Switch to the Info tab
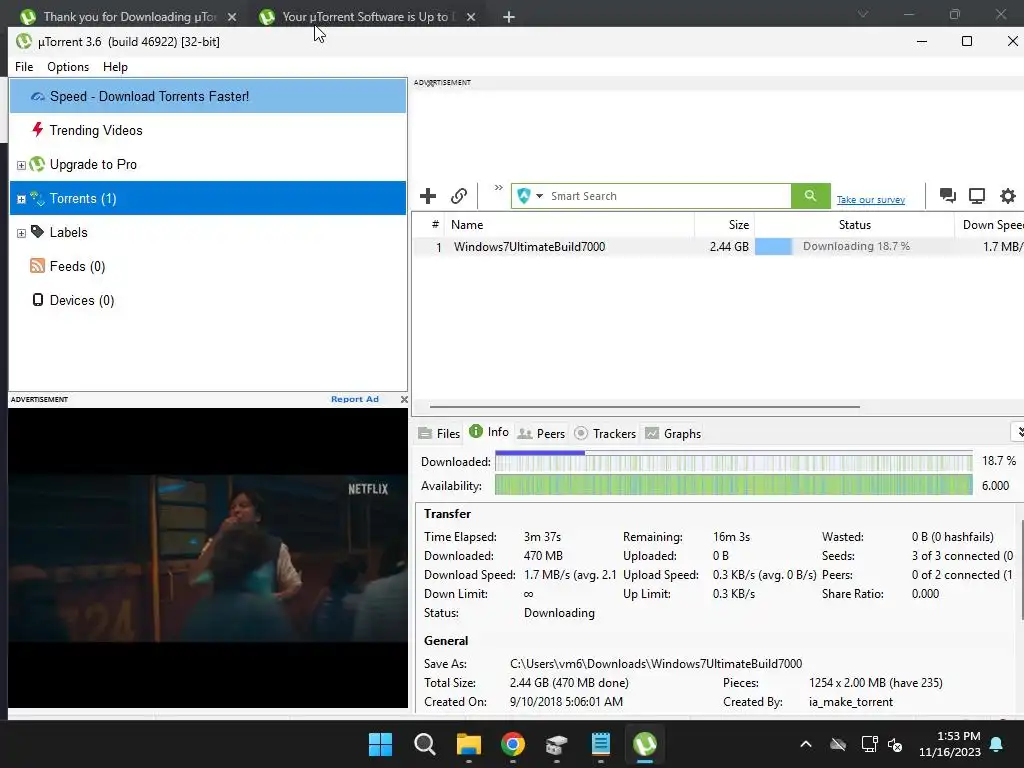The image size is (1024, 768). pyautogui.click(x=489, y=432)
